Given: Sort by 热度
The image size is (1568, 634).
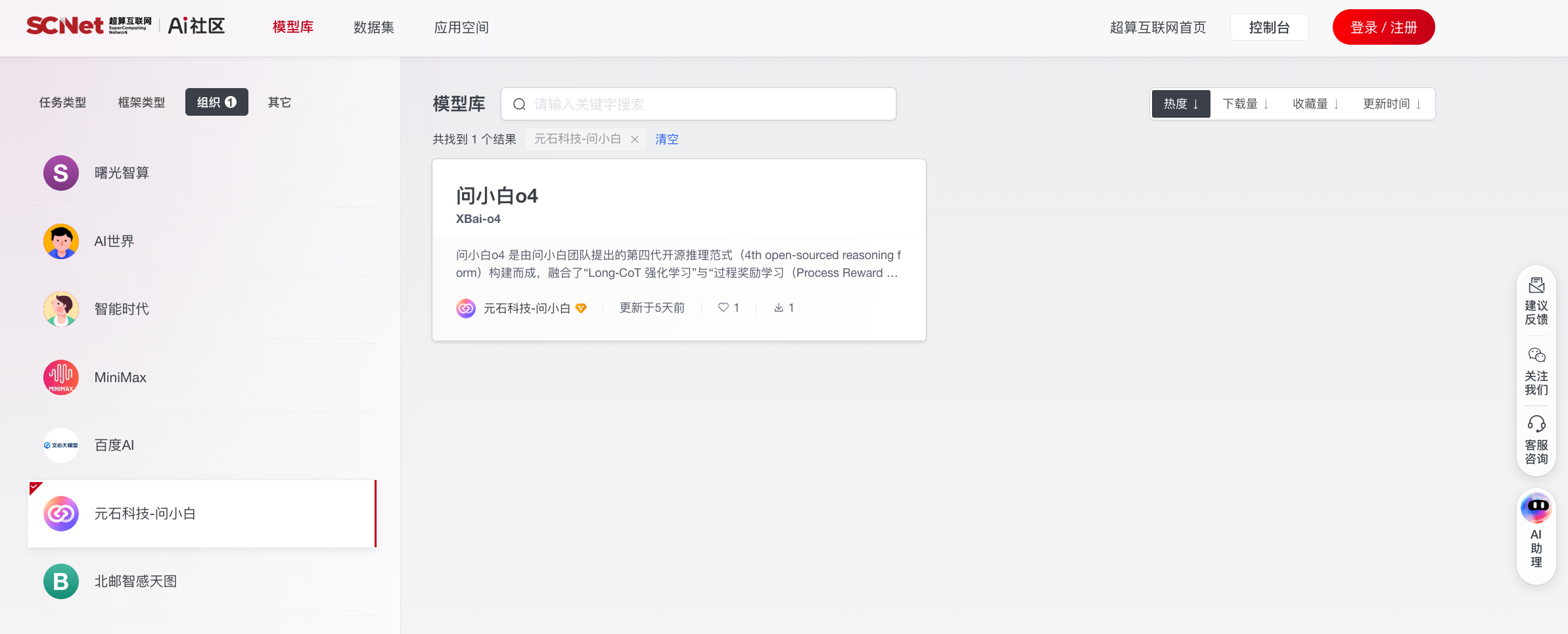Looking at the screenshot, I should [x=1181, y=104].
